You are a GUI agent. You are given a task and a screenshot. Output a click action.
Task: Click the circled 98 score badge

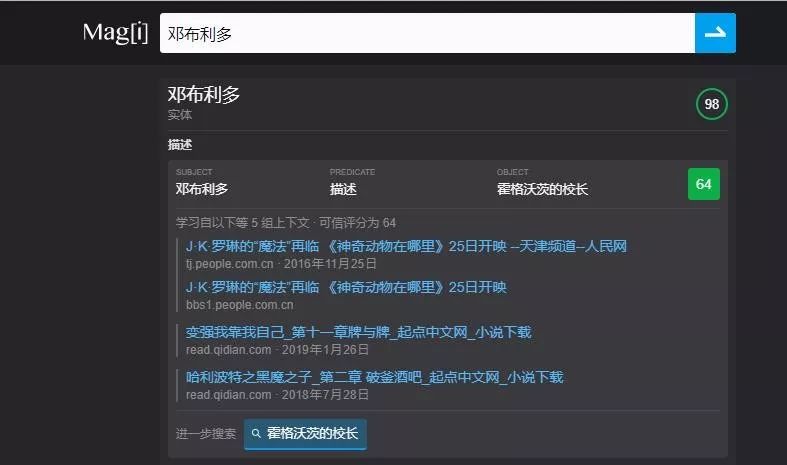tap(711, 104)
